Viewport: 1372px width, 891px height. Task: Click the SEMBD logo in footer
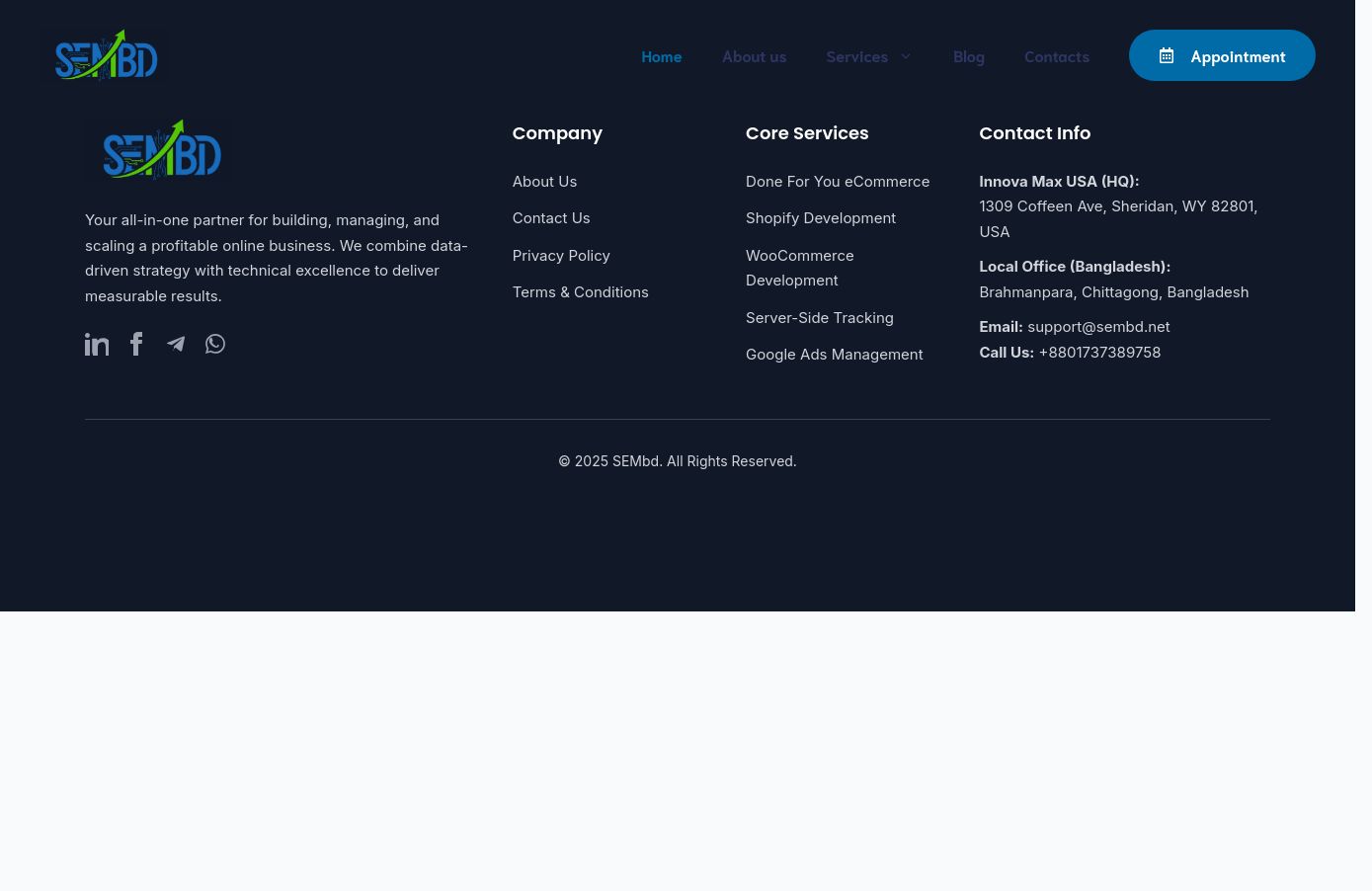coord(162,151)
